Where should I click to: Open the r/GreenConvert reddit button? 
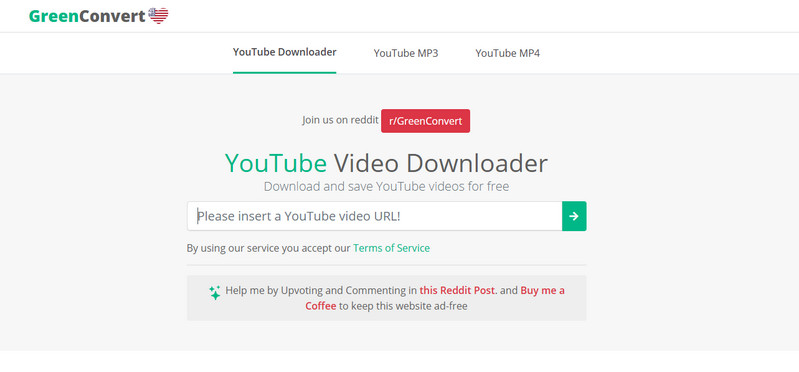[425, 121]
